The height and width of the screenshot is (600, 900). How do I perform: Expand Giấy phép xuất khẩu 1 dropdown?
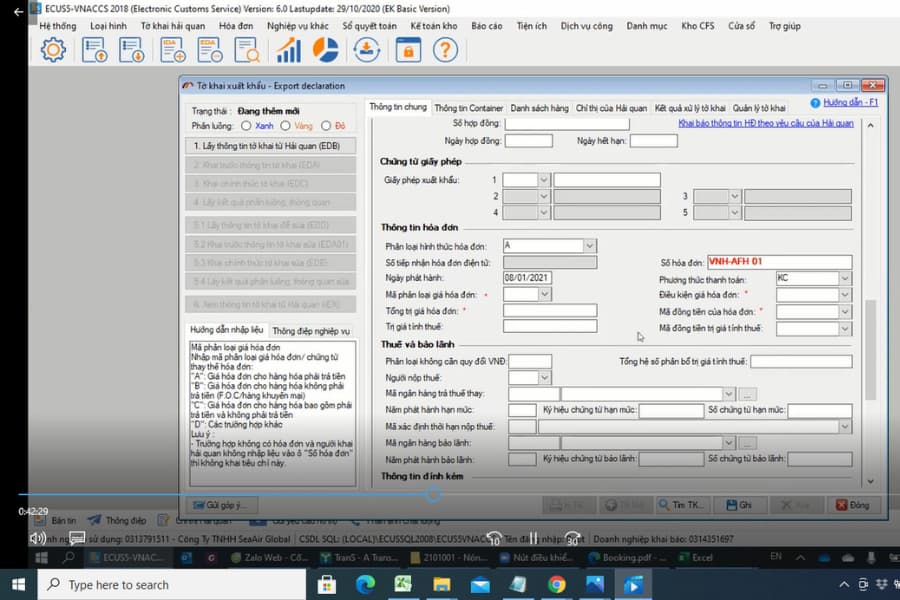pyautogui.click(x=544, y=180)
